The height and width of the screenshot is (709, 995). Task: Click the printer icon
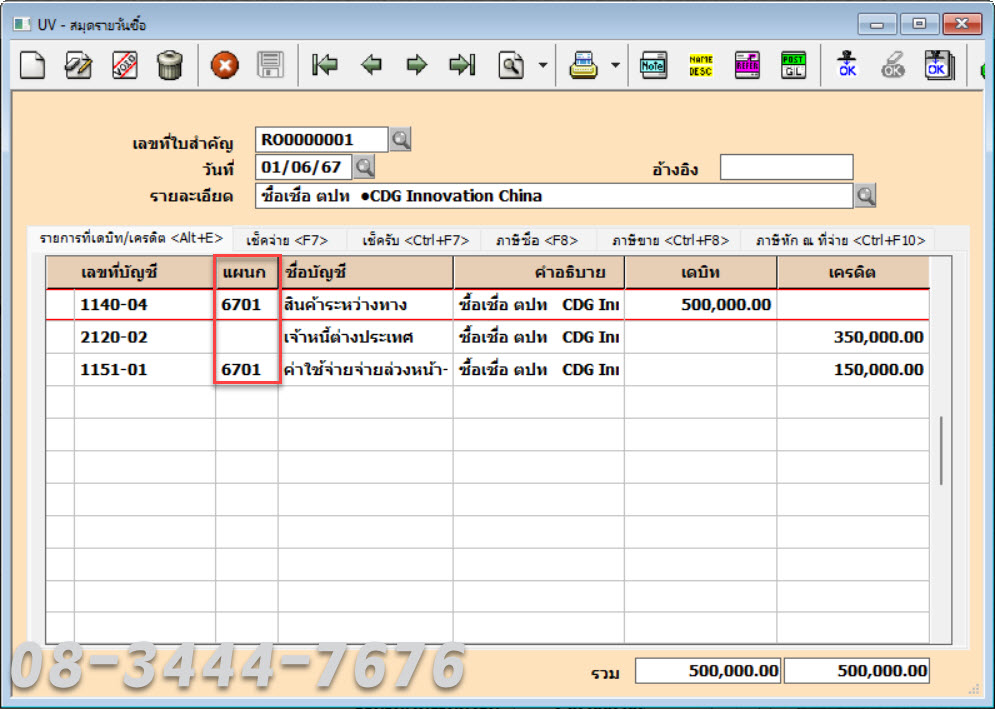coord(583,65)
